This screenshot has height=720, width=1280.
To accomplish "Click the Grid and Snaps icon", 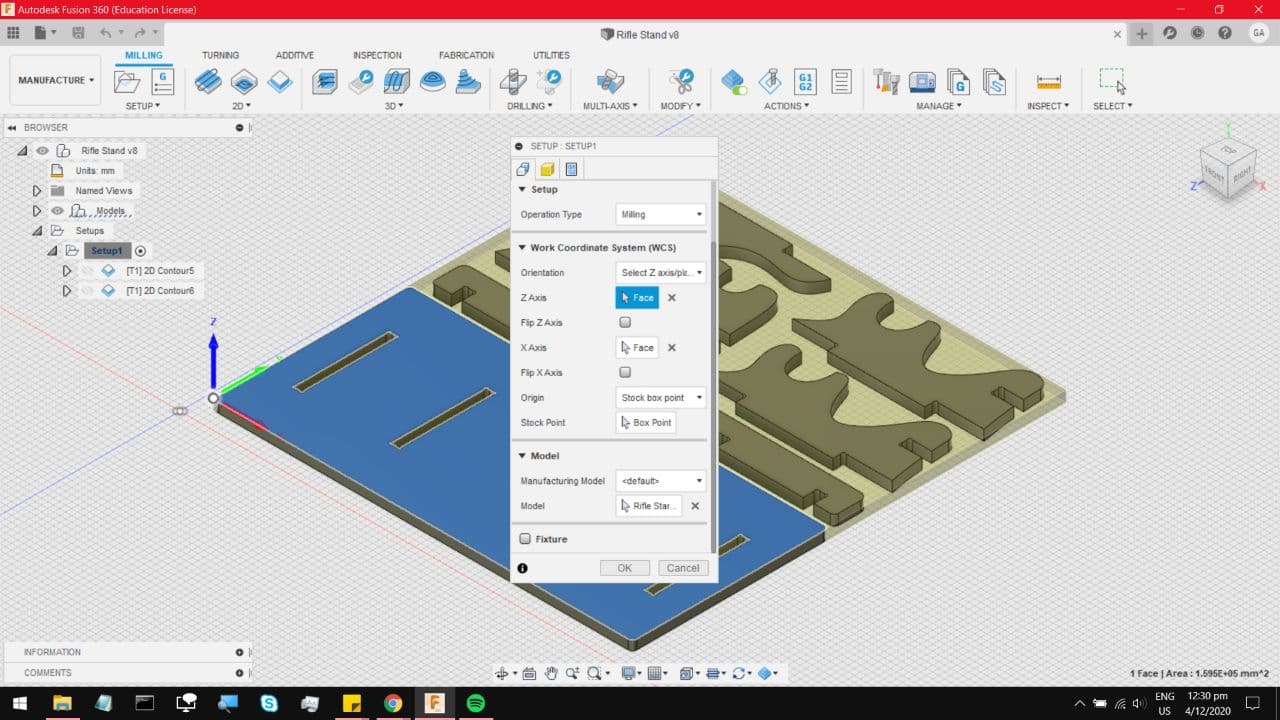I will click(654, 674).
